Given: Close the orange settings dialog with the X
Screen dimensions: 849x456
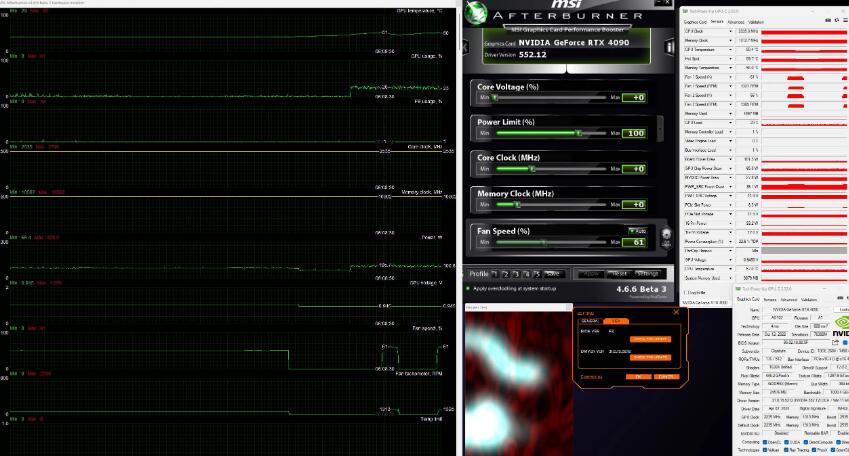Looking at the screenshot, I should 674,312.
